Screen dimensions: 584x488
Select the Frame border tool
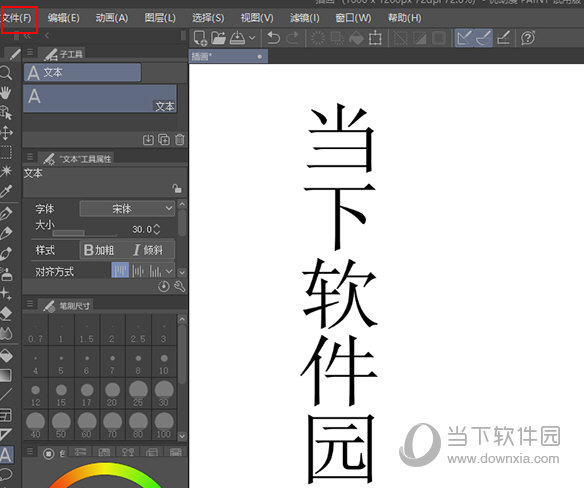(6, 415)
